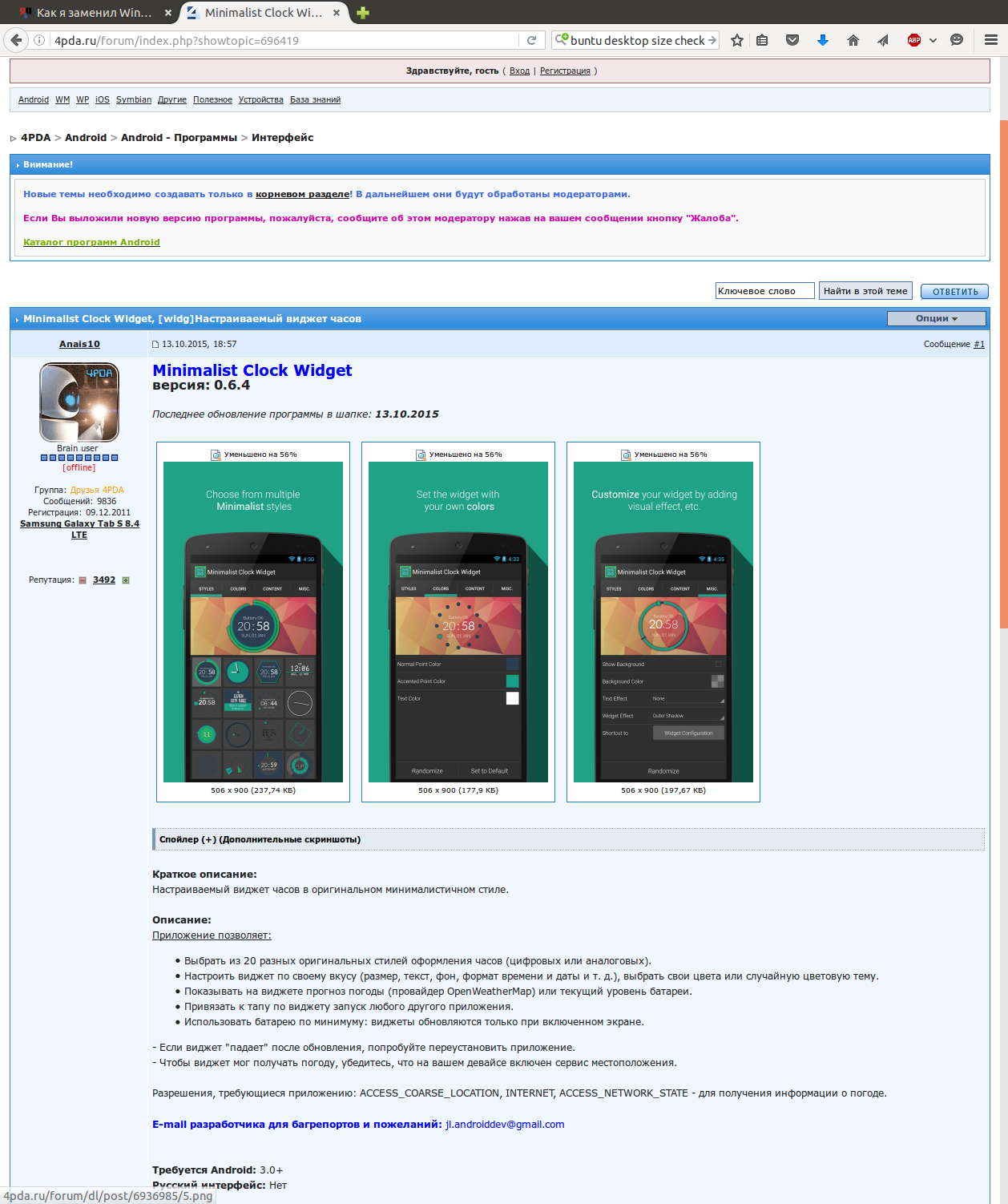
Task: Reload the page with the refresh icon
Action: tap(531, 40)
